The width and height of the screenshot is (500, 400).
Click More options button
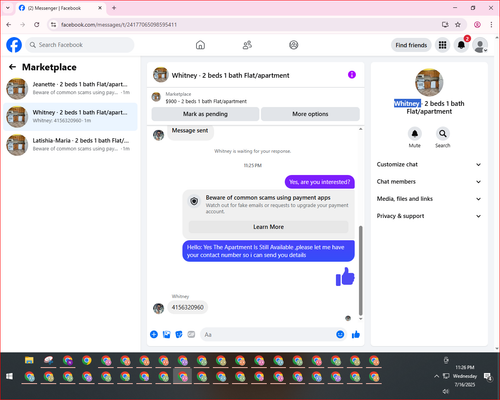[310, 114]
